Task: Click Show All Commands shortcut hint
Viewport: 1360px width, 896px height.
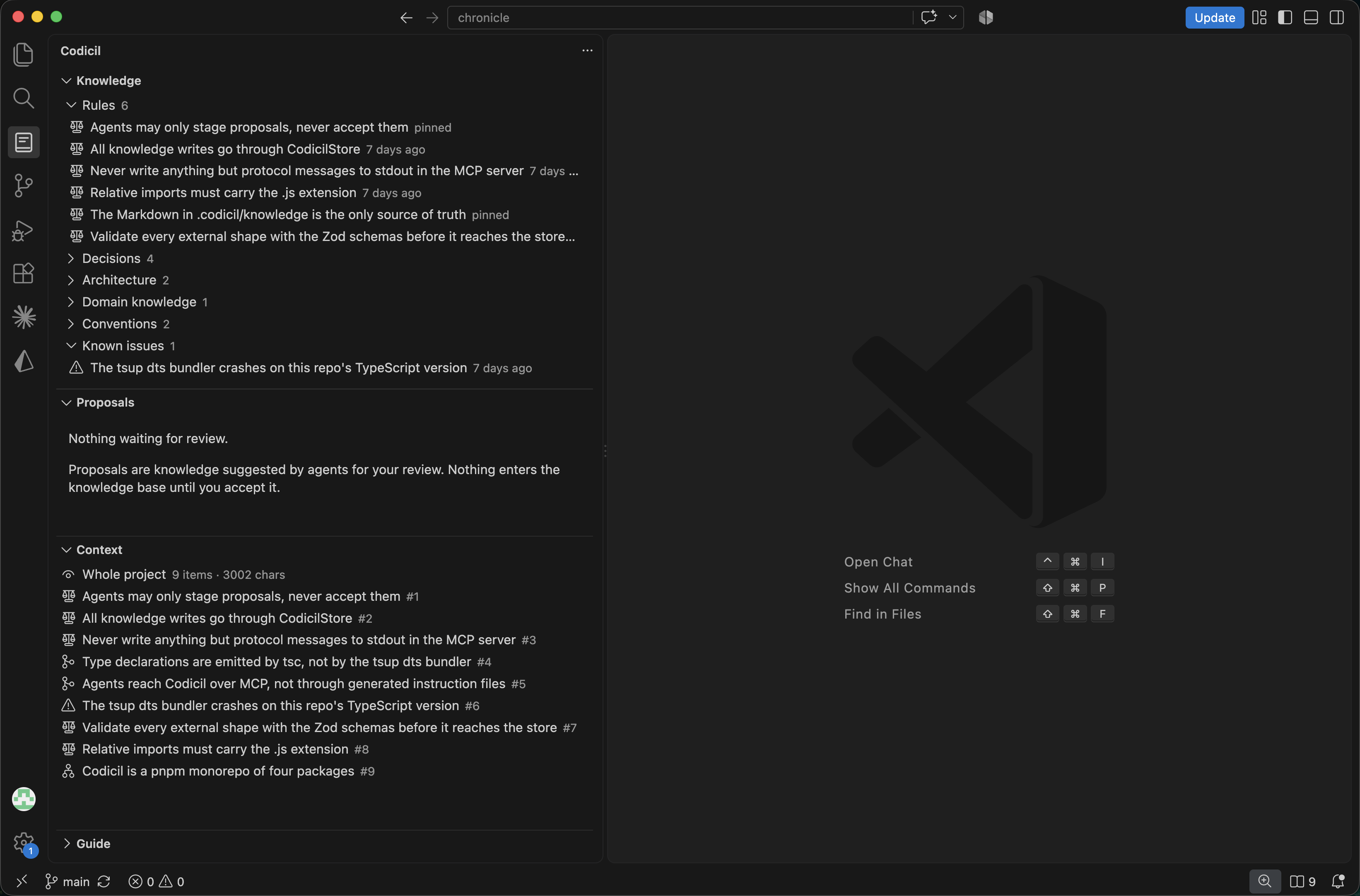Action: [x=910, y=588]
